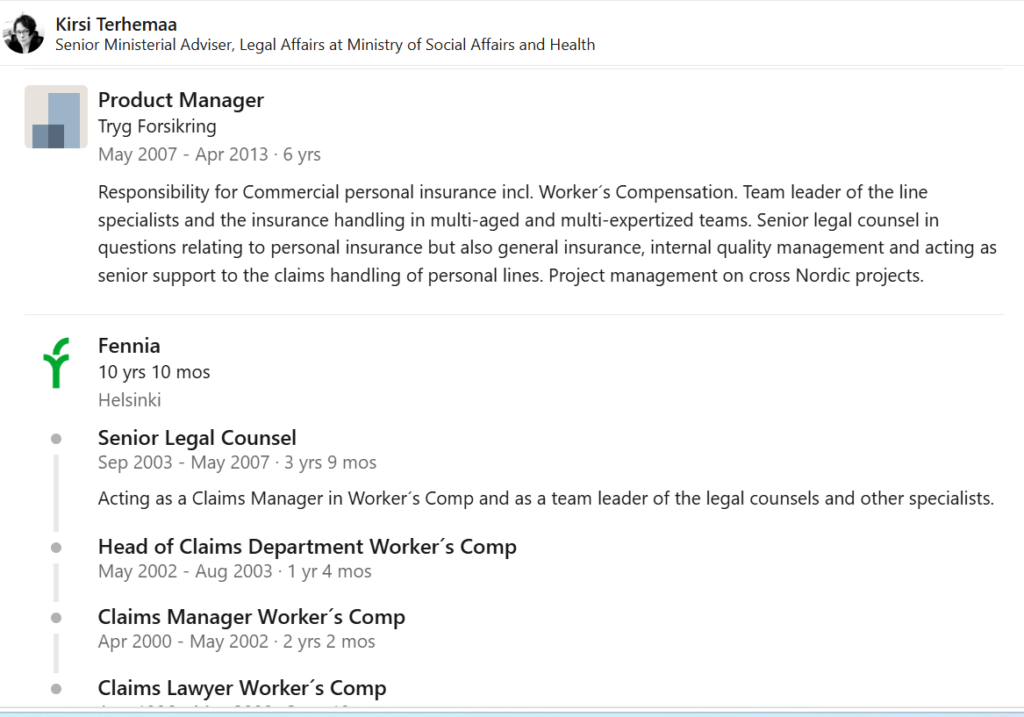This screenshot has height=717, width=1024.
Task: Select the Senior Legal Counsel role title
Action: 197,438
